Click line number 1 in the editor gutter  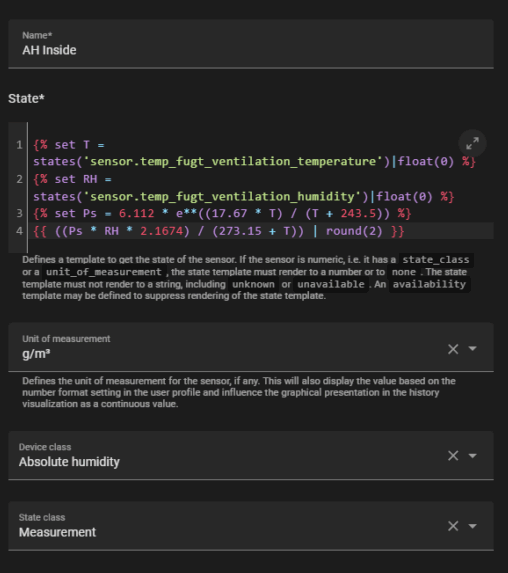[19, 145]
